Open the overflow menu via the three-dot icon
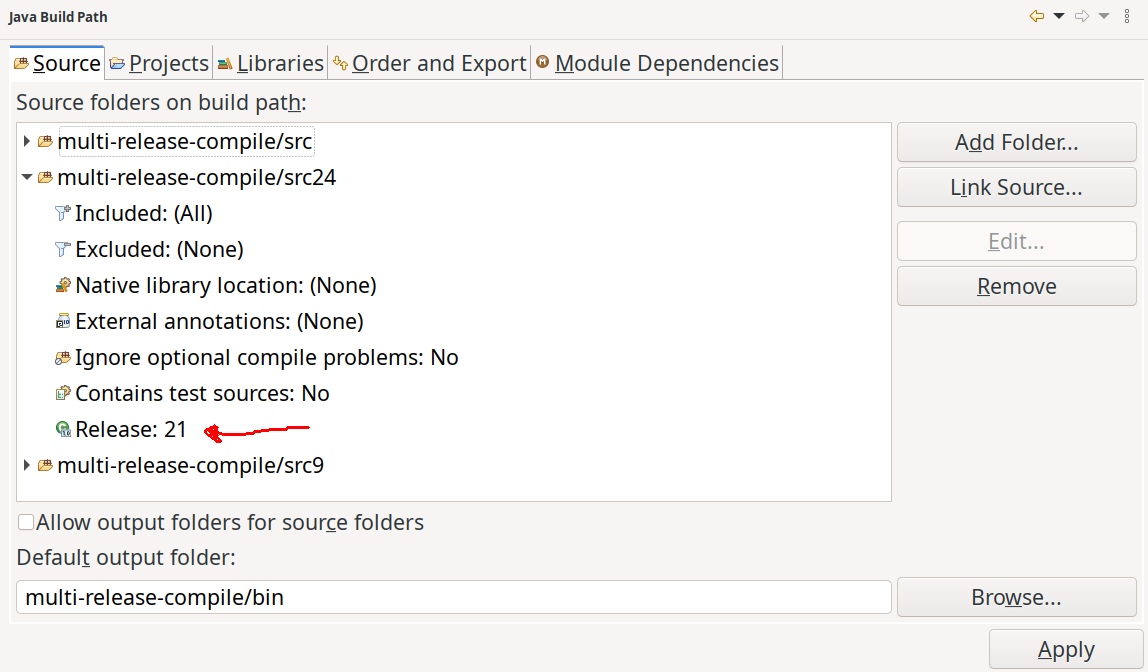 pos(1128,15)
